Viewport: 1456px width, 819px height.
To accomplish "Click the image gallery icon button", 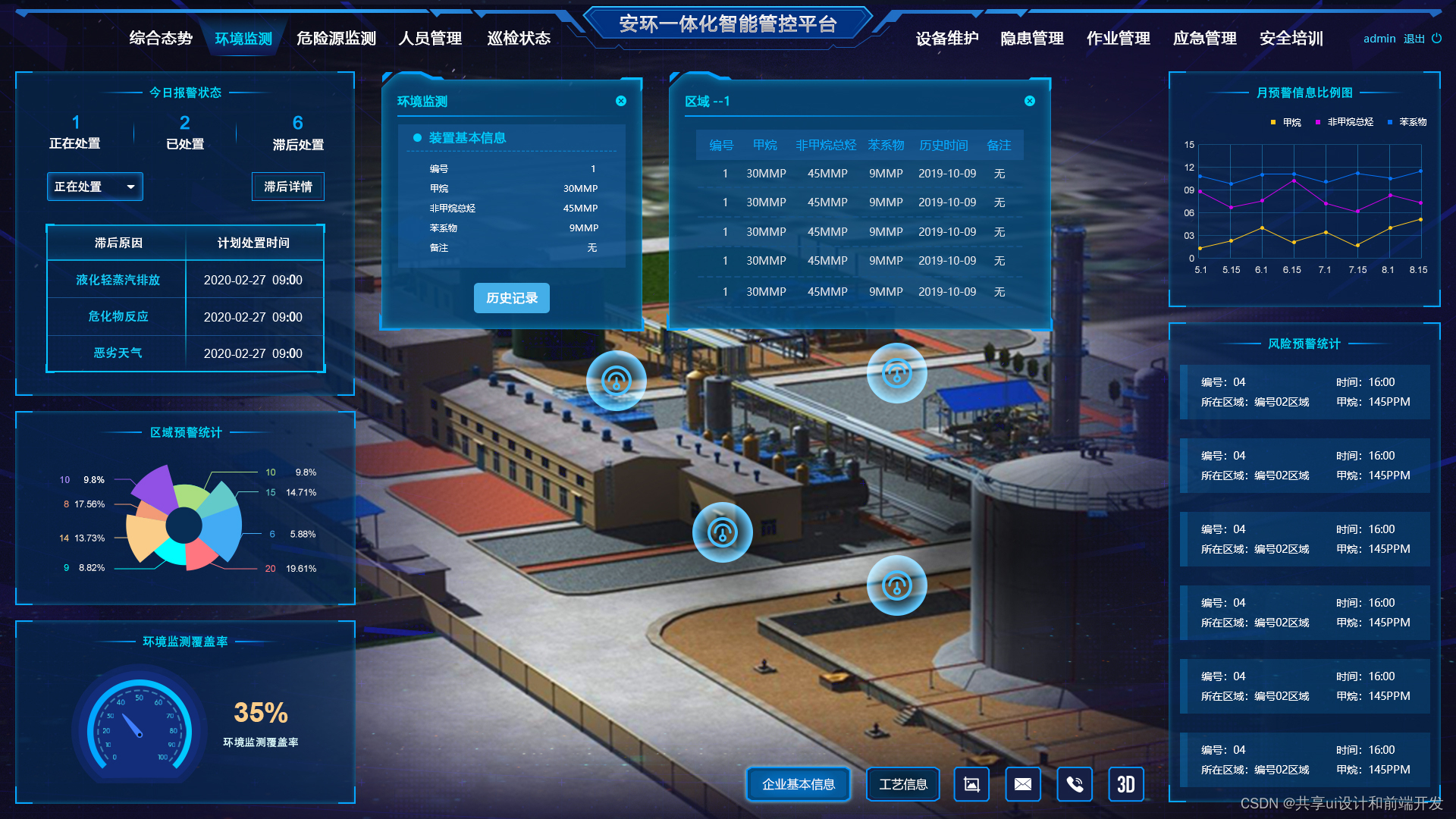I will [971, 784].
